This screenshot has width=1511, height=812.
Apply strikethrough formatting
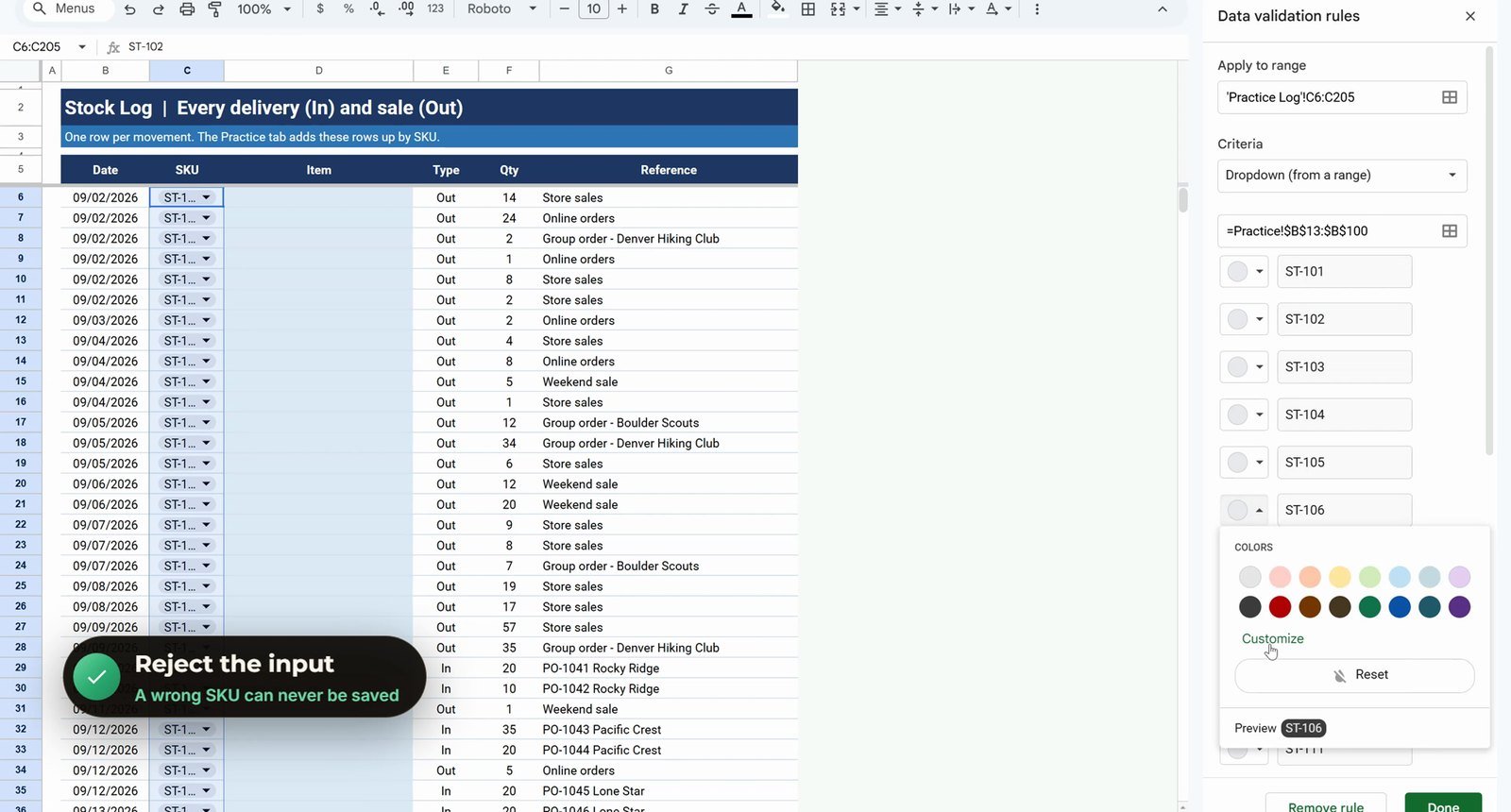coord(712,8)
